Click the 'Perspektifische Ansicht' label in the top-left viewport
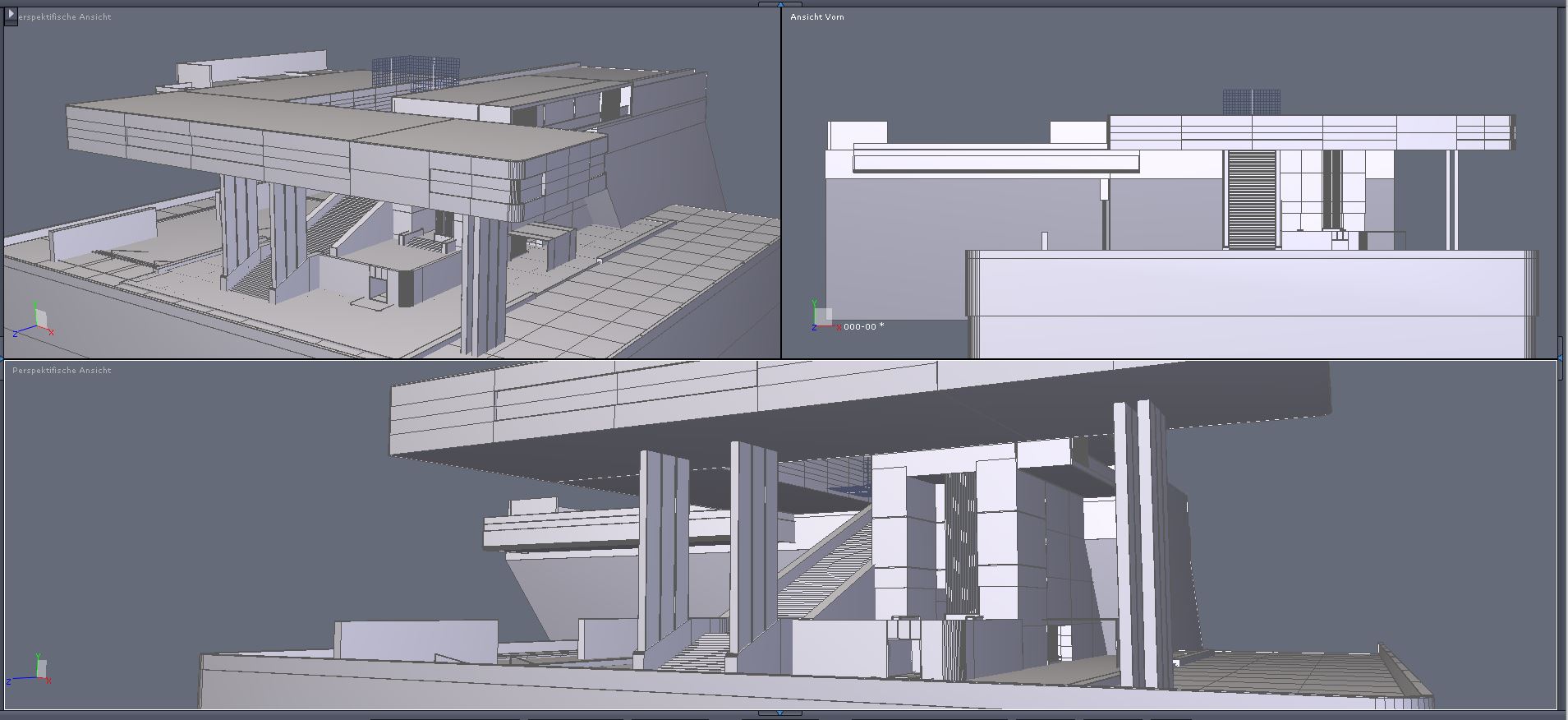Screen dimensions: 1568x720 point(64,16)
